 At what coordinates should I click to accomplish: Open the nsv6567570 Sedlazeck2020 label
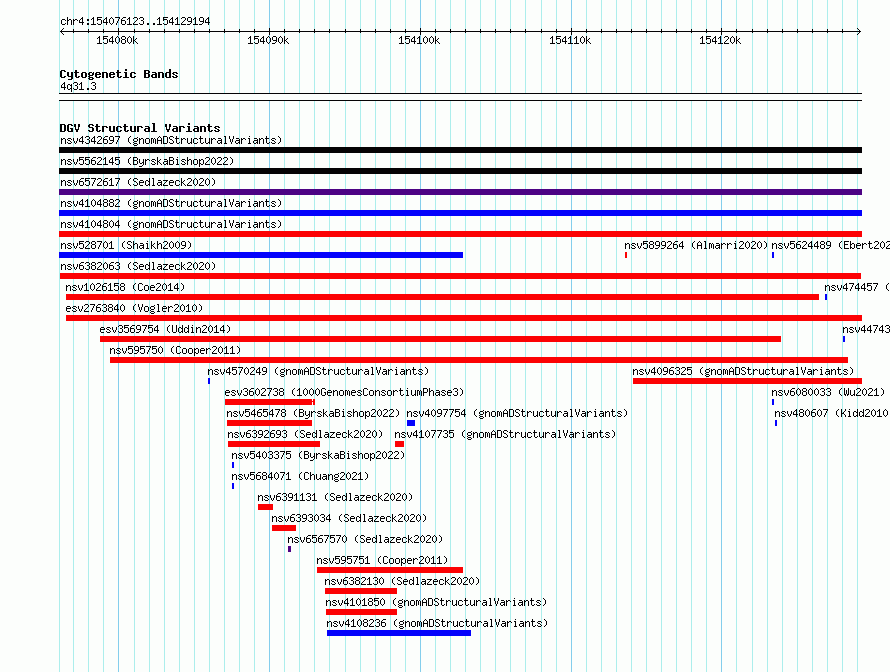[x=365, y=539]
